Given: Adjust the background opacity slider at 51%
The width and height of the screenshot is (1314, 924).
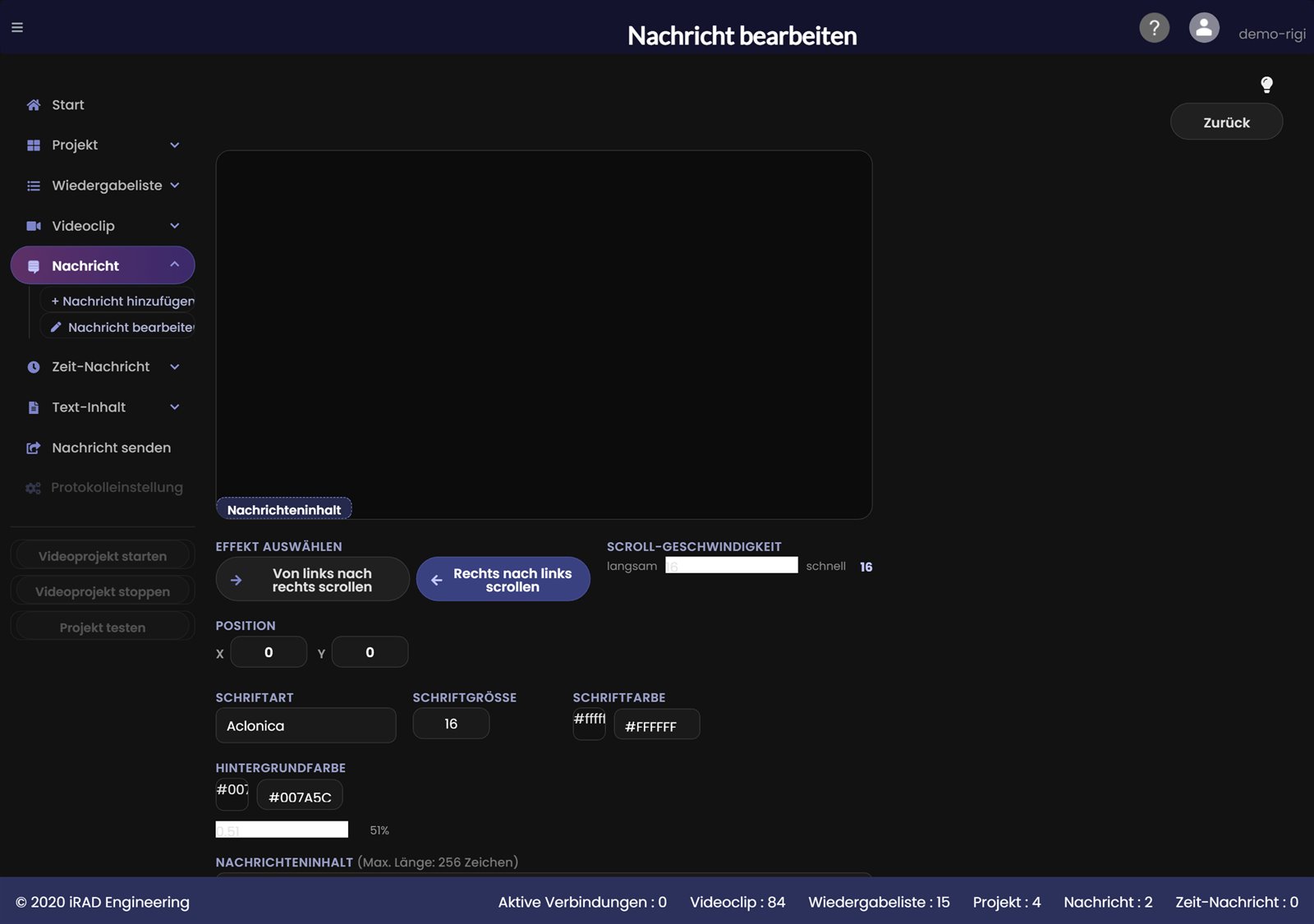Looking at the screenshot, I should [x=282, y=830].
